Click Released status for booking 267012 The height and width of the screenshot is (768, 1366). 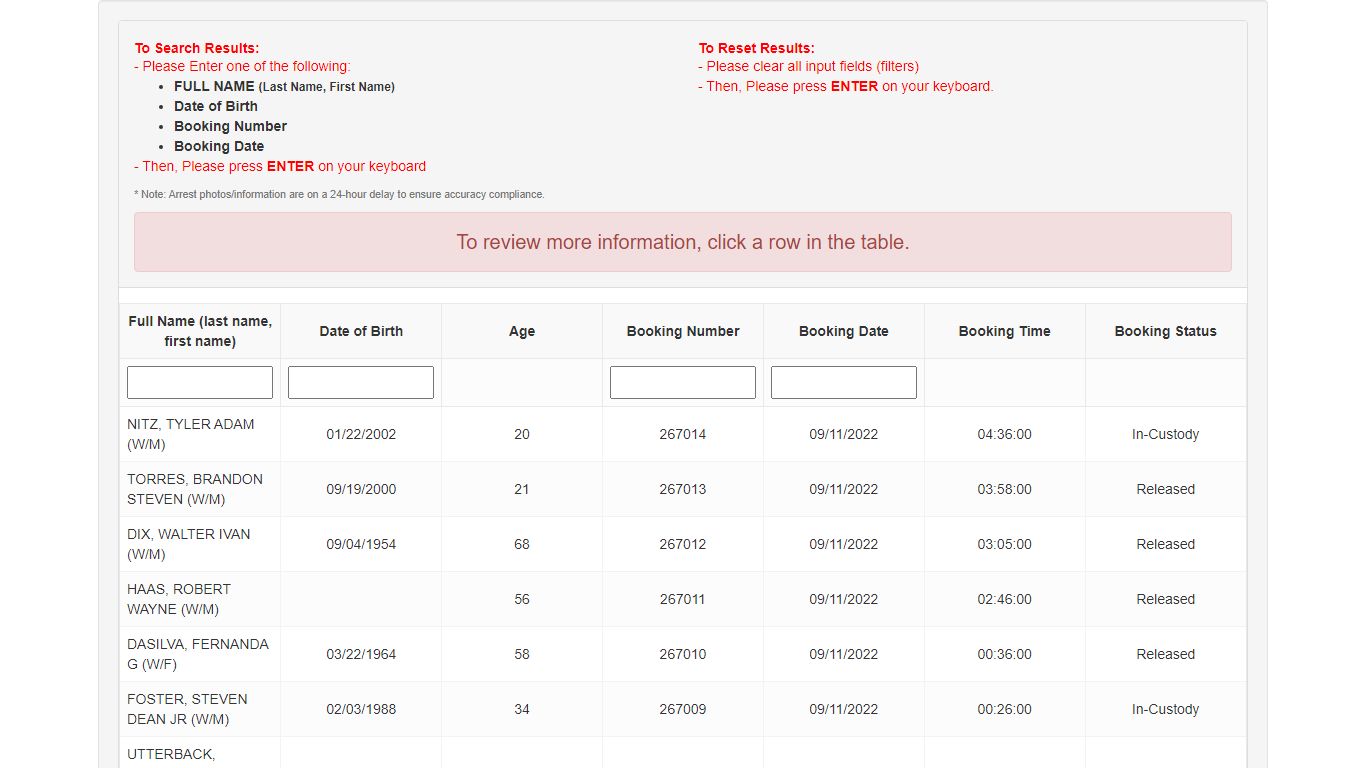point(1166,544)
